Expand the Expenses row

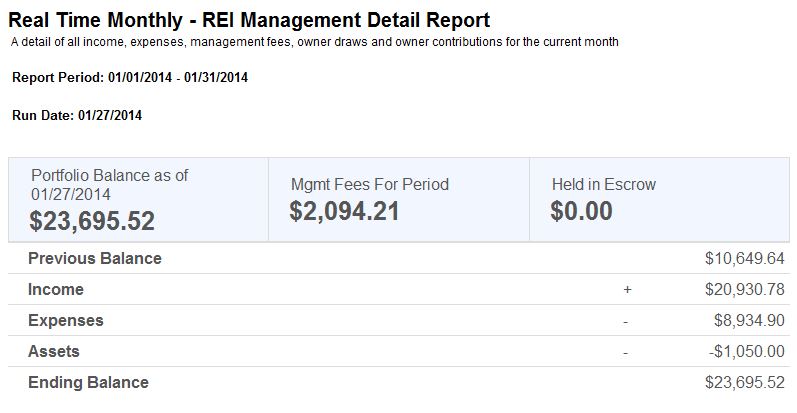(399, 320)
